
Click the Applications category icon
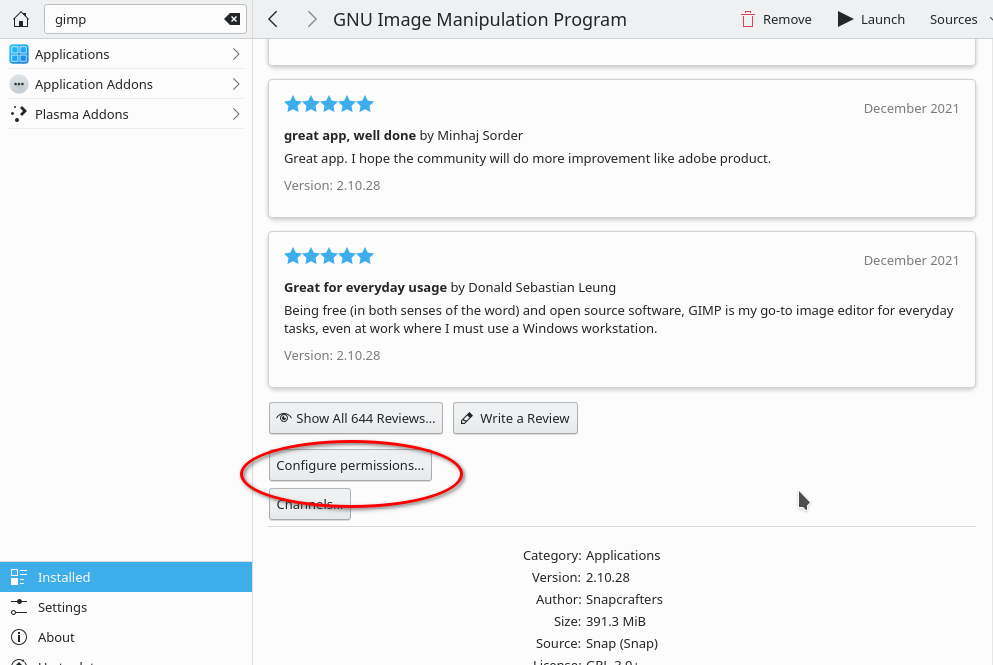(19, 54)
